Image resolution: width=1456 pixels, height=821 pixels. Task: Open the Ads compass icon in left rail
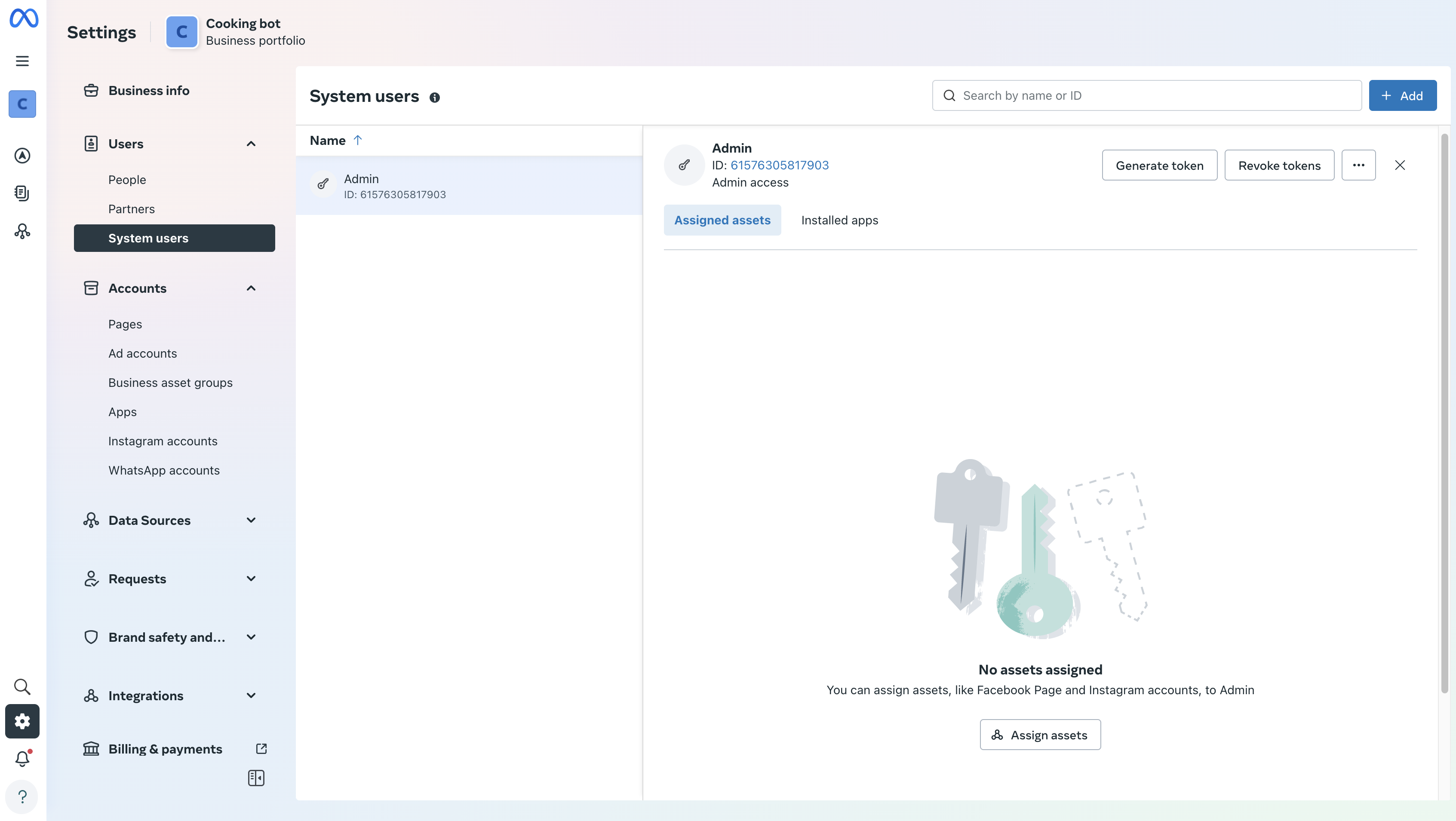pos(22,155)
